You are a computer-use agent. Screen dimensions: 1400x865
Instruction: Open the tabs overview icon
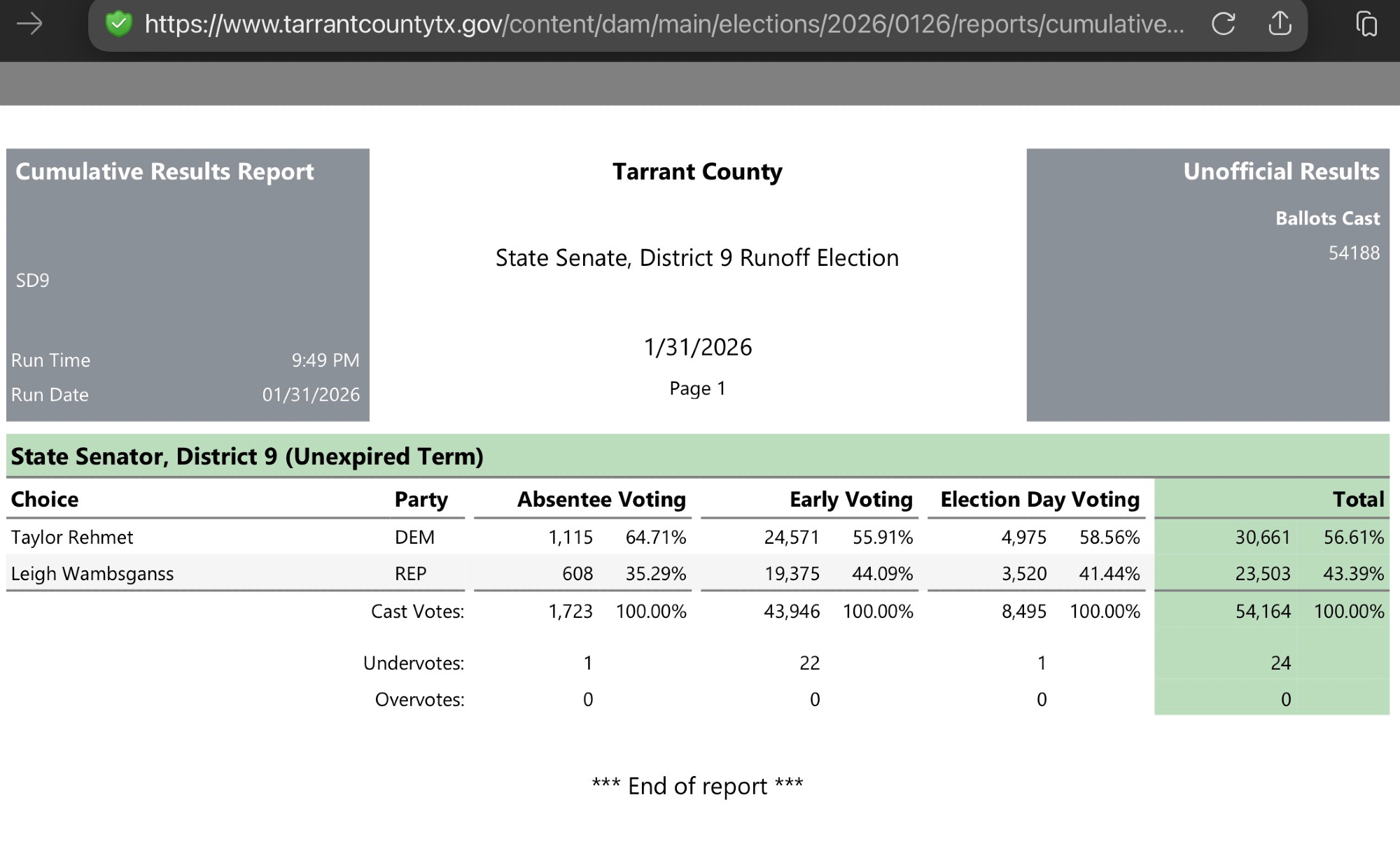[x=1366, y=24]
